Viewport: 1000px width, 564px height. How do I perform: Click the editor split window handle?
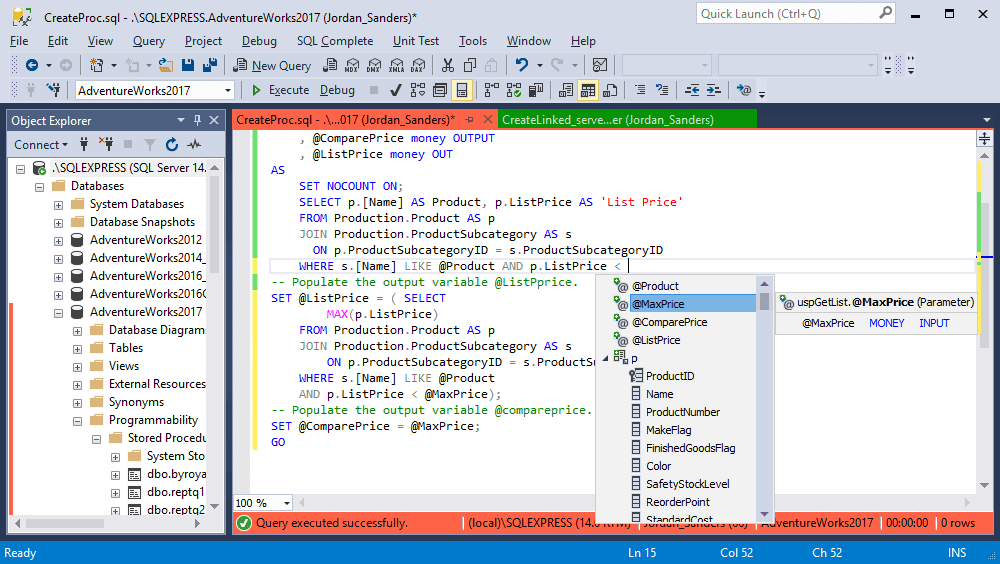point(984,138)
